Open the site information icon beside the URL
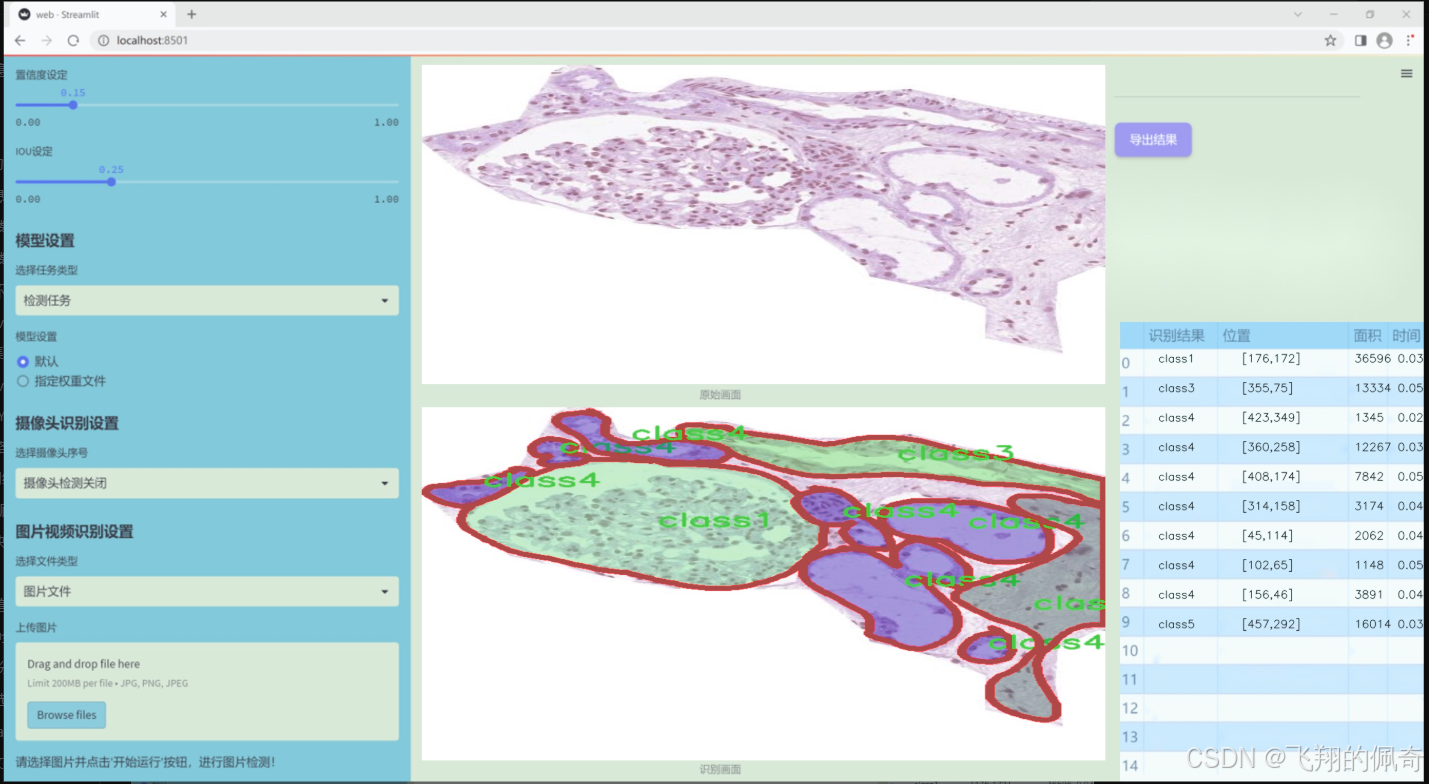The image size is (1429, 784). [103, 40]
